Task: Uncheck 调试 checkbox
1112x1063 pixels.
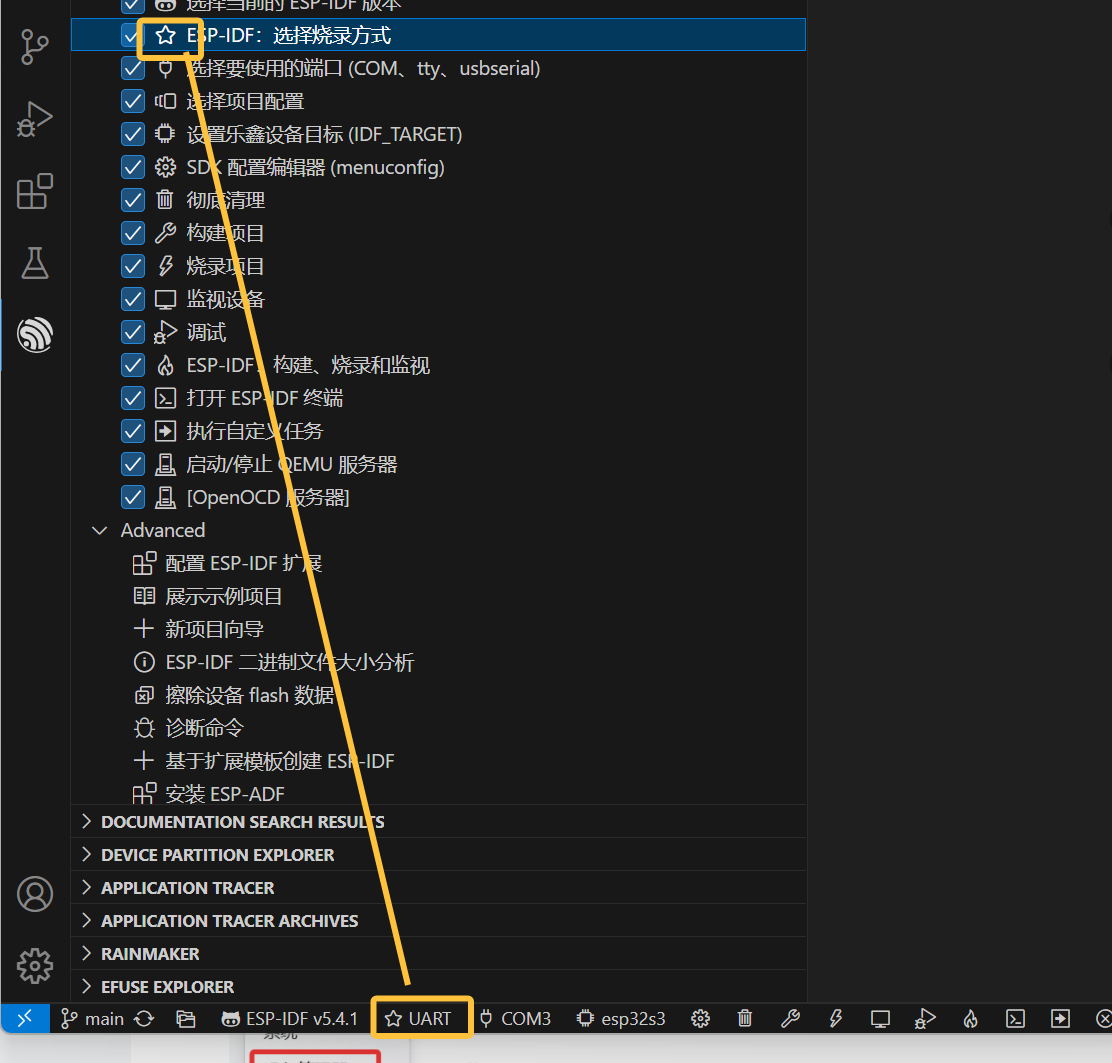Action: [133, 332]
